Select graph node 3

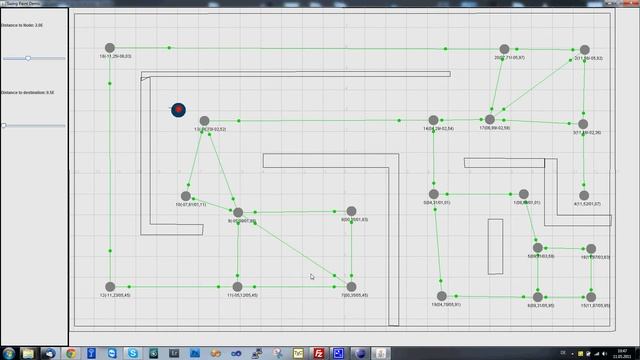(583, 124)
